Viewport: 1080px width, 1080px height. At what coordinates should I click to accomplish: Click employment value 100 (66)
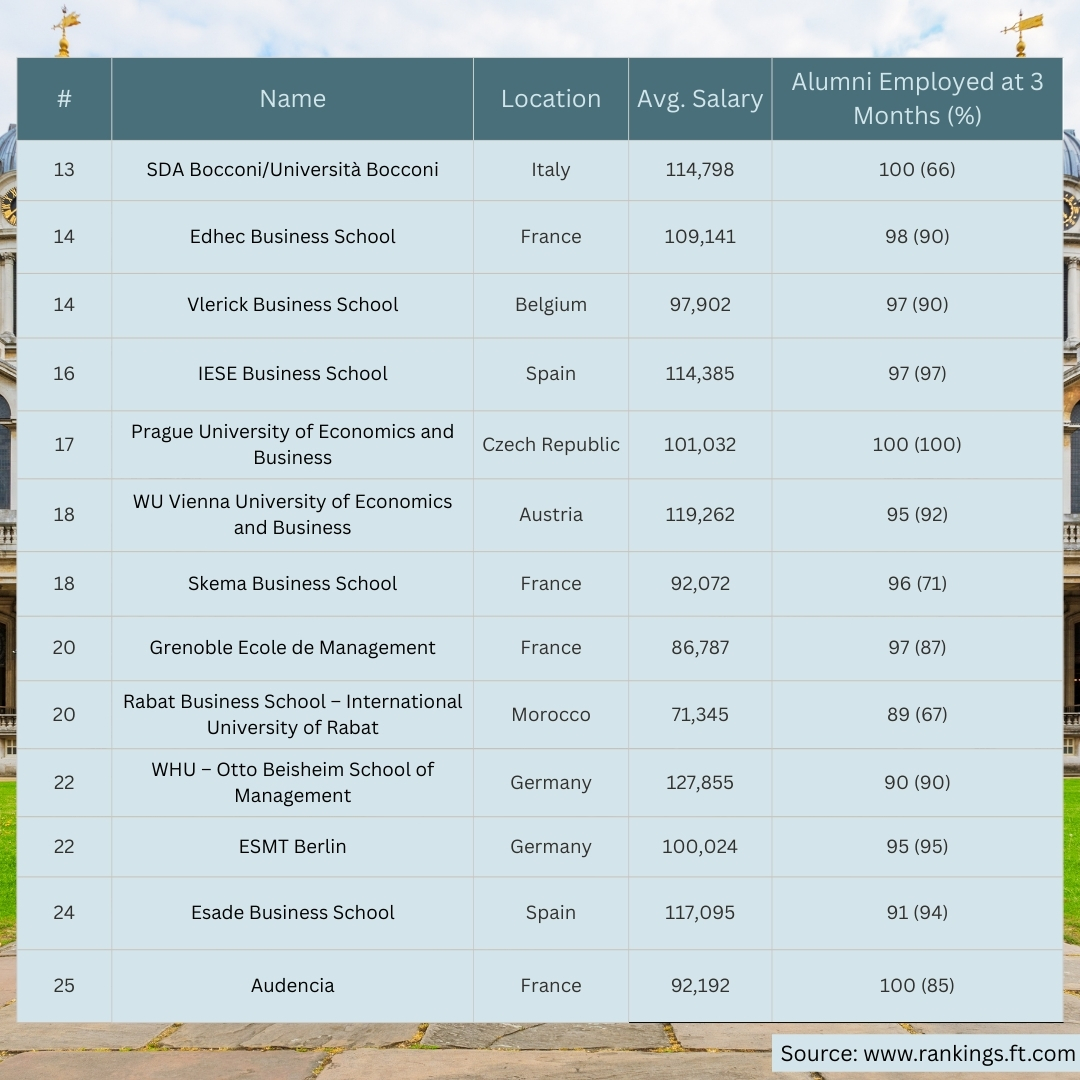(x=917, y=170)
